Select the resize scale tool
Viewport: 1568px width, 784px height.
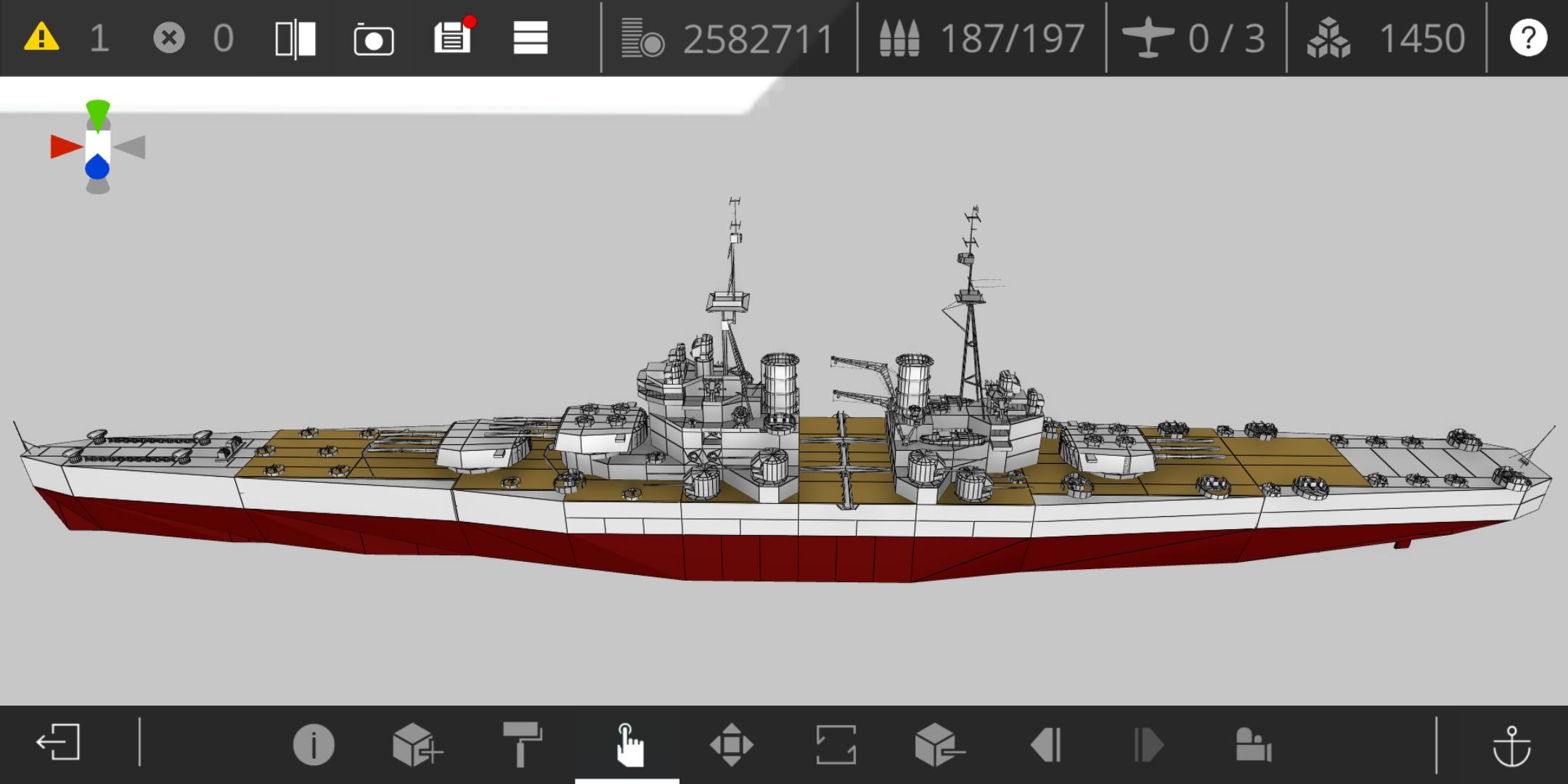(836, 745)
